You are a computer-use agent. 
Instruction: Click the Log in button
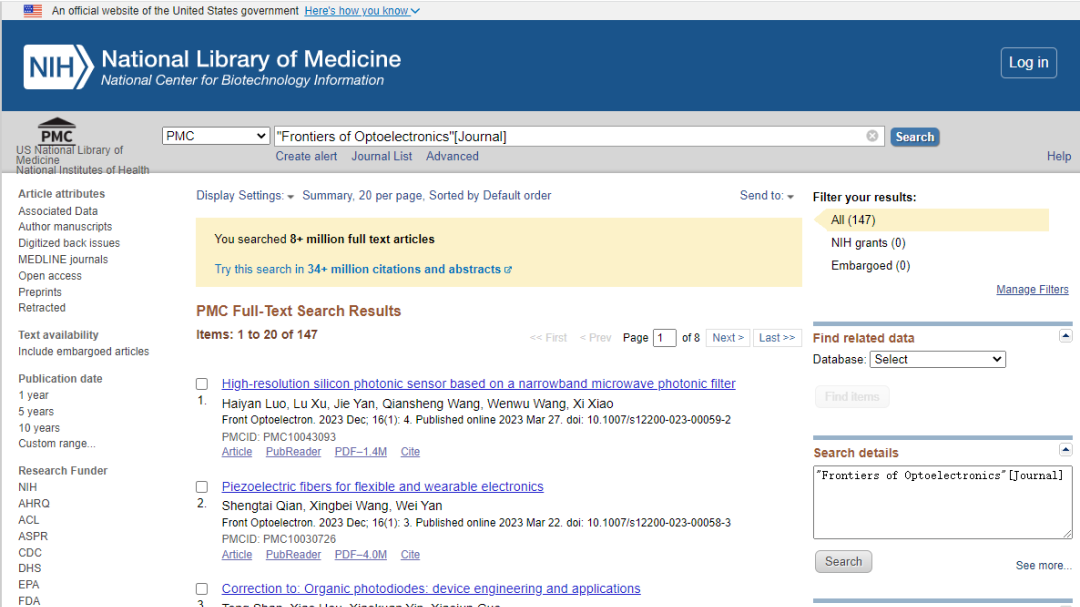coord(1028,63)
